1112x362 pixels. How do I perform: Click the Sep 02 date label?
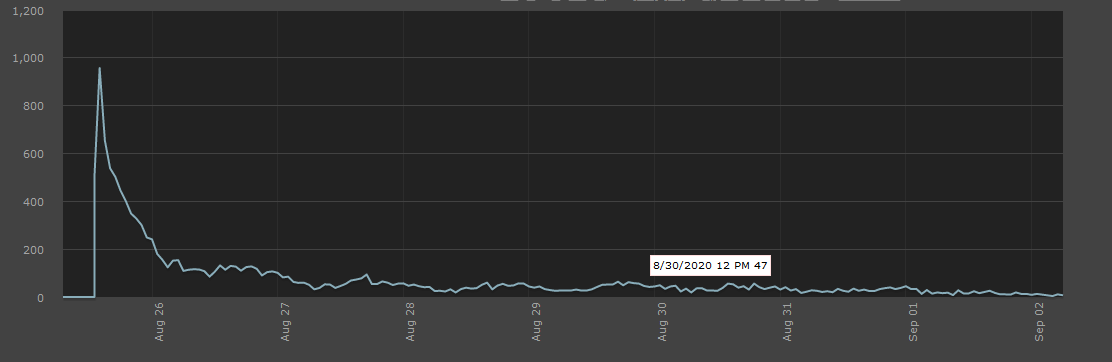point(1040,322)
